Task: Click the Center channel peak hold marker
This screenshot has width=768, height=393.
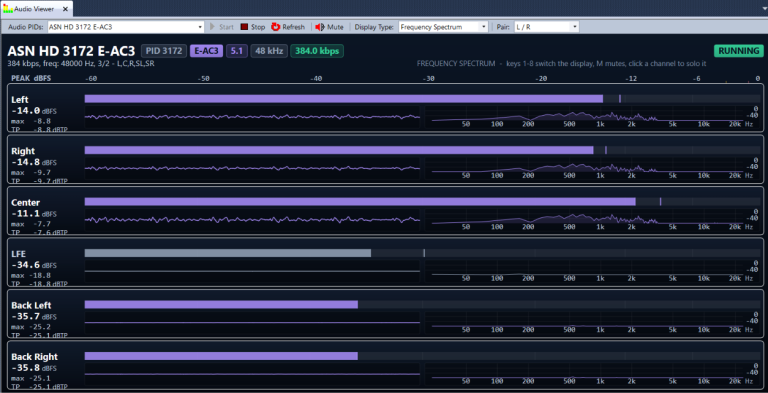Action: [x=660, y=201]
